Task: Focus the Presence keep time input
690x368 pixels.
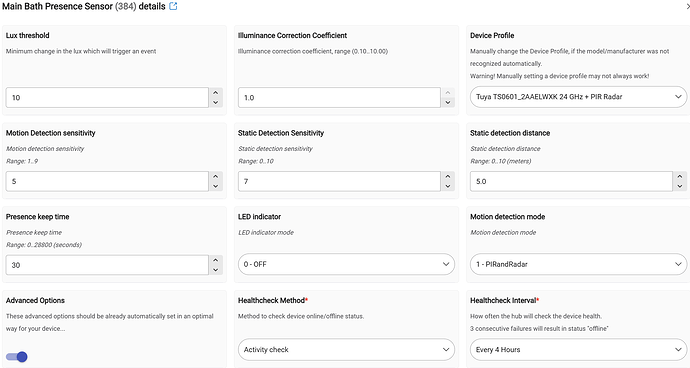Action: coord(107,265)
